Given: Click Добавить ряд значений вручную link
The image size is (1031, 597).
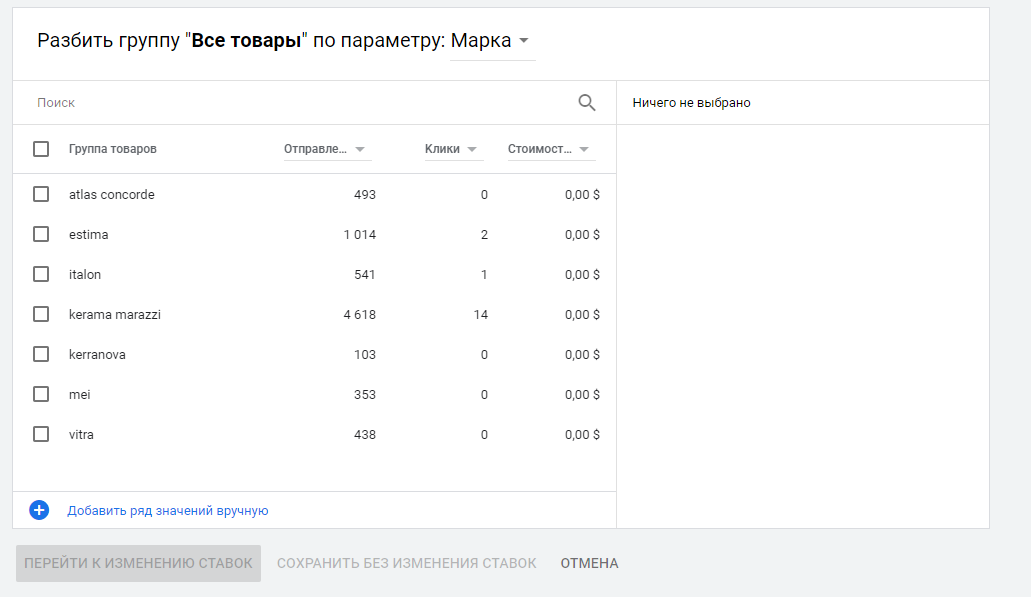Looking at the screenshot, I should click(168, 511).
